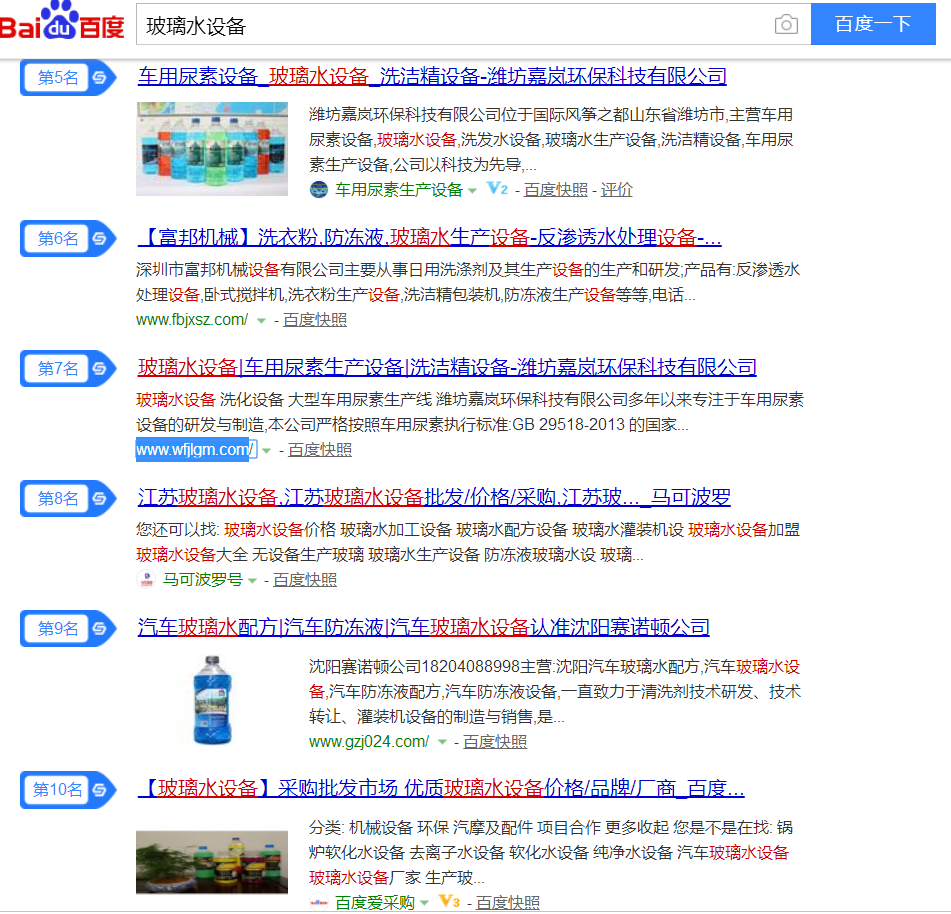Viewport: 951px width, 914px height.
Task: Click the camera image-search icon
Action: coord(786,24)
